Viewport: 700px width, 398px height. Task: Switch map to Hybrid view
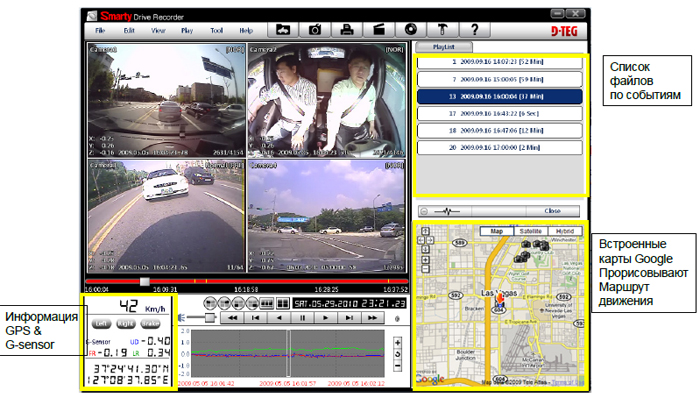tap(565, 231)
